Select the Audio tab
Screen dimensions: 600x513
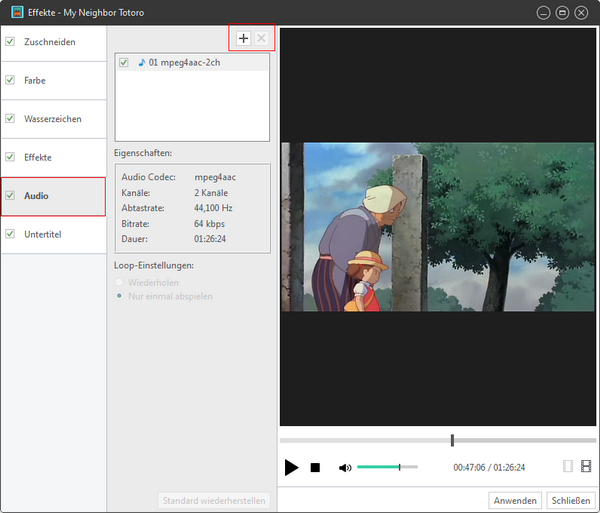54,196
